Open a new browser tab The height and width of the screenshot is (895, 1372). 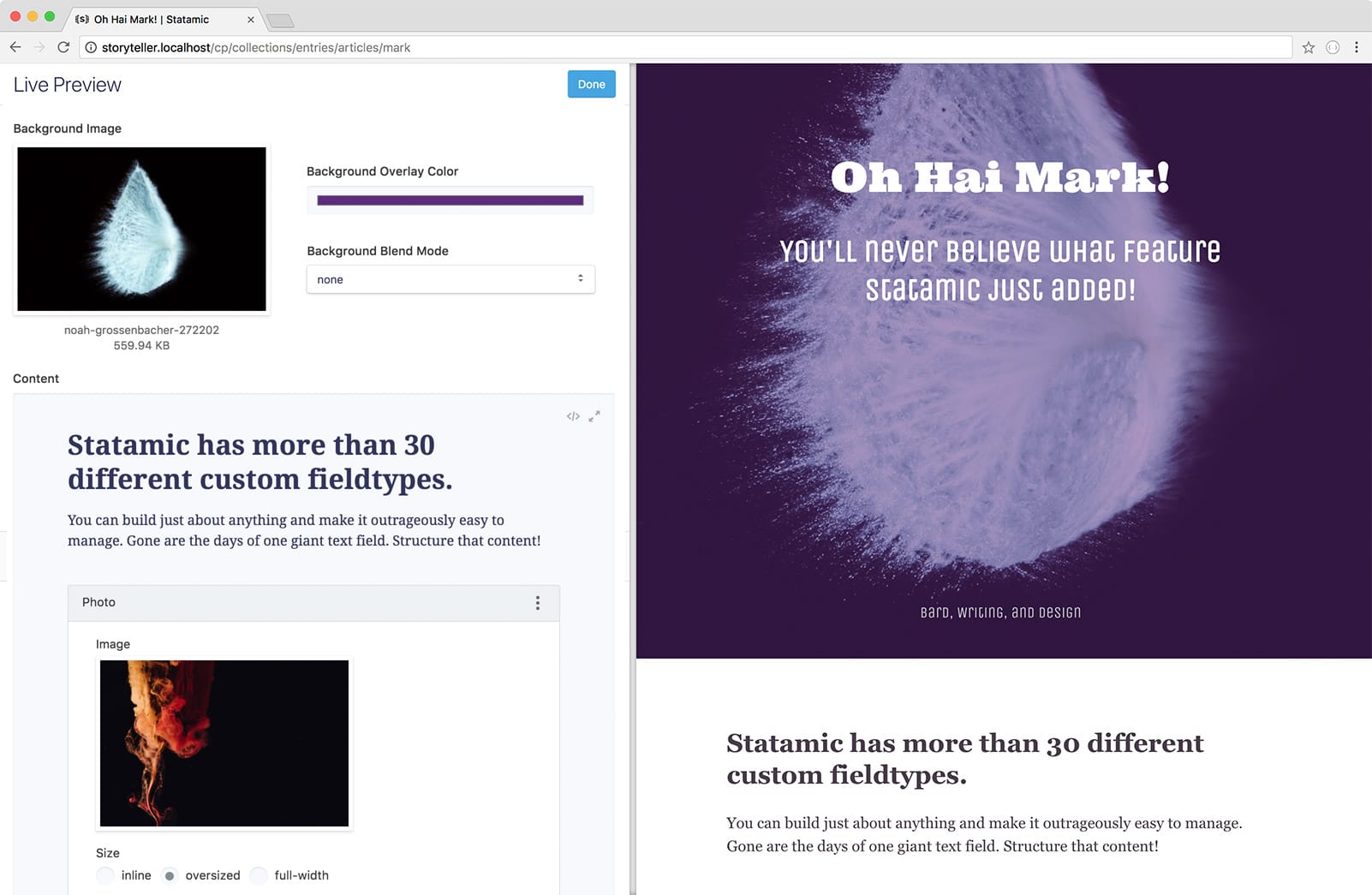(x=280, y=21)
